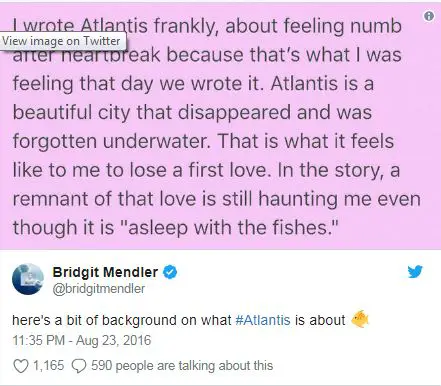Click the fish emoji in the tweet
This screenshot has height=386, width=441.
360,319
